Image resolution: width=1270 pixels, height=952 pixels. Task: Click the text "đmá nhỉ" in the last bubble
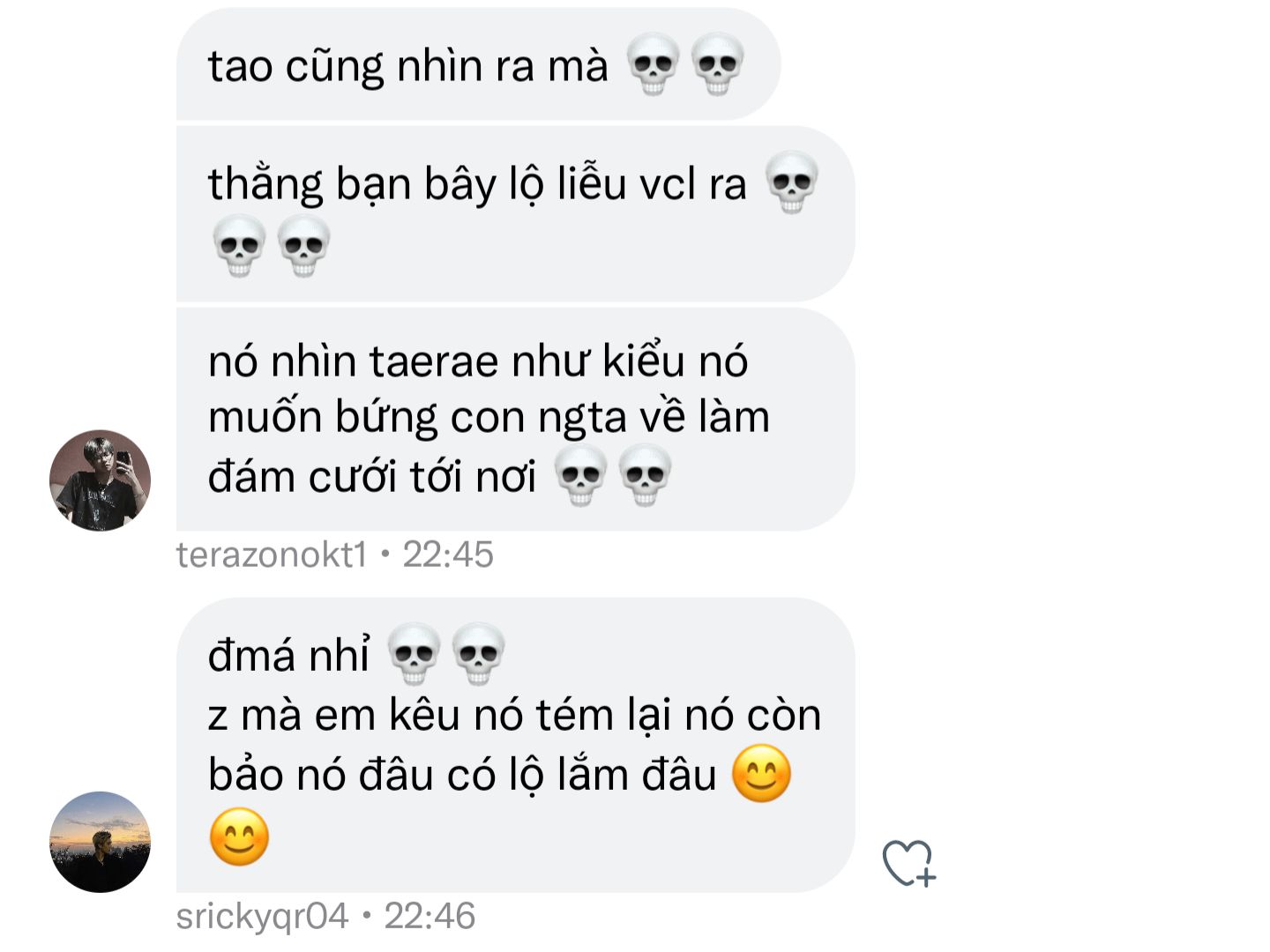point(288,656)
